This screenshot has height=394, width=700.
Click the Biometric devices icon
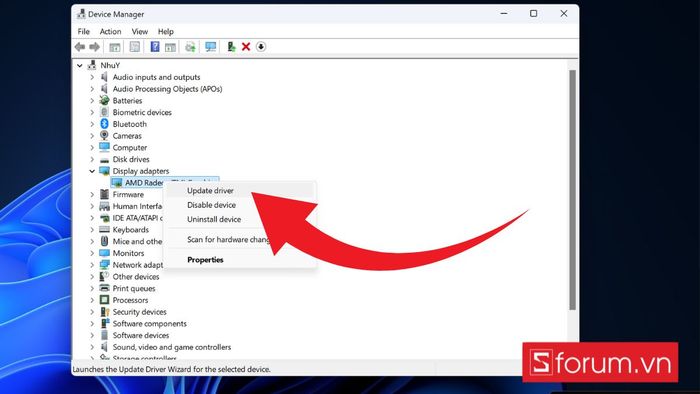104,112
